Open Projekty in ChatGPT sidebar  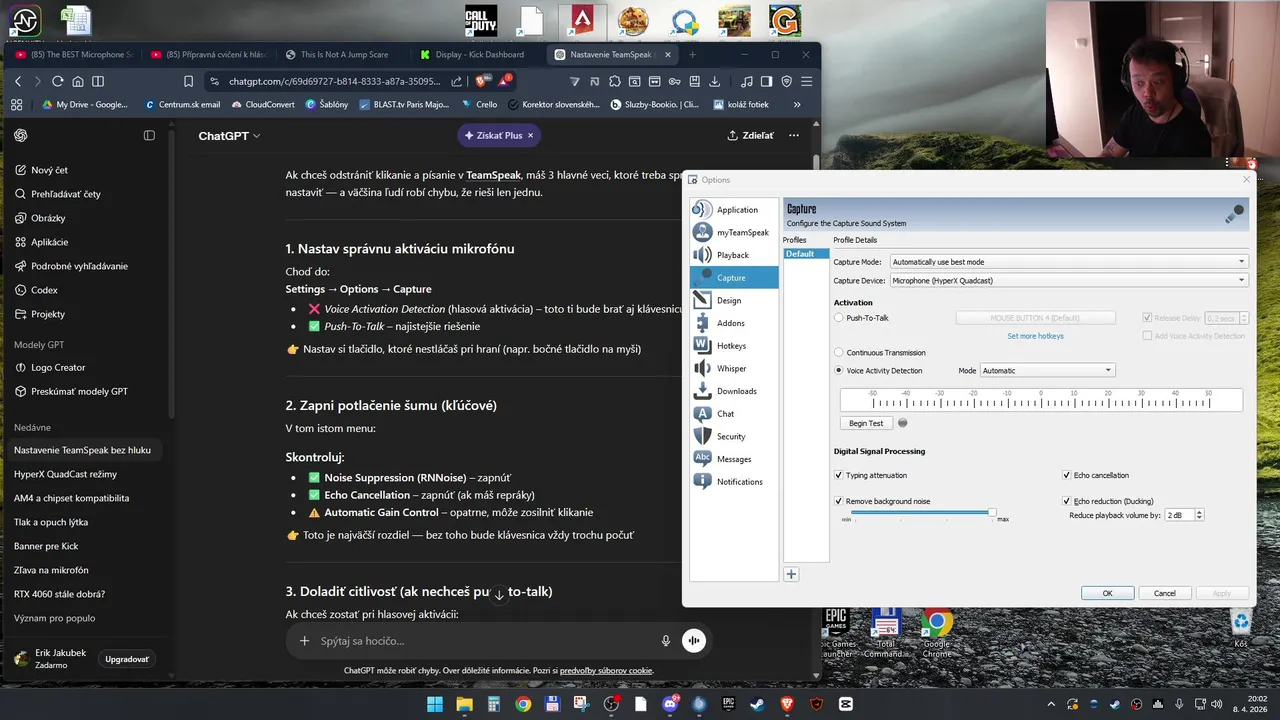point(84,314)
